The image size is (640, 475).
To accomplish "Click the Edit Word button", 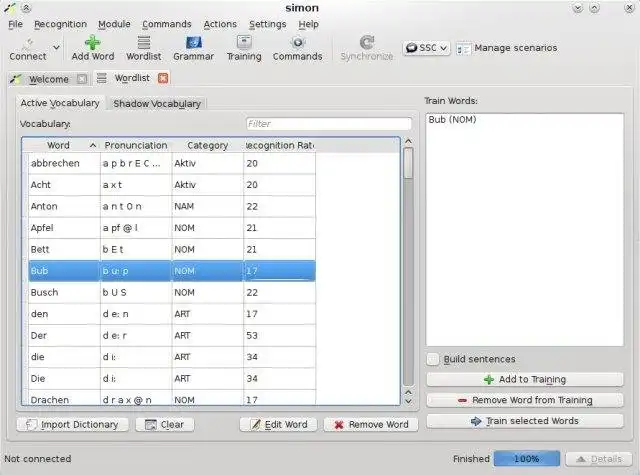I will pos(279,424).
